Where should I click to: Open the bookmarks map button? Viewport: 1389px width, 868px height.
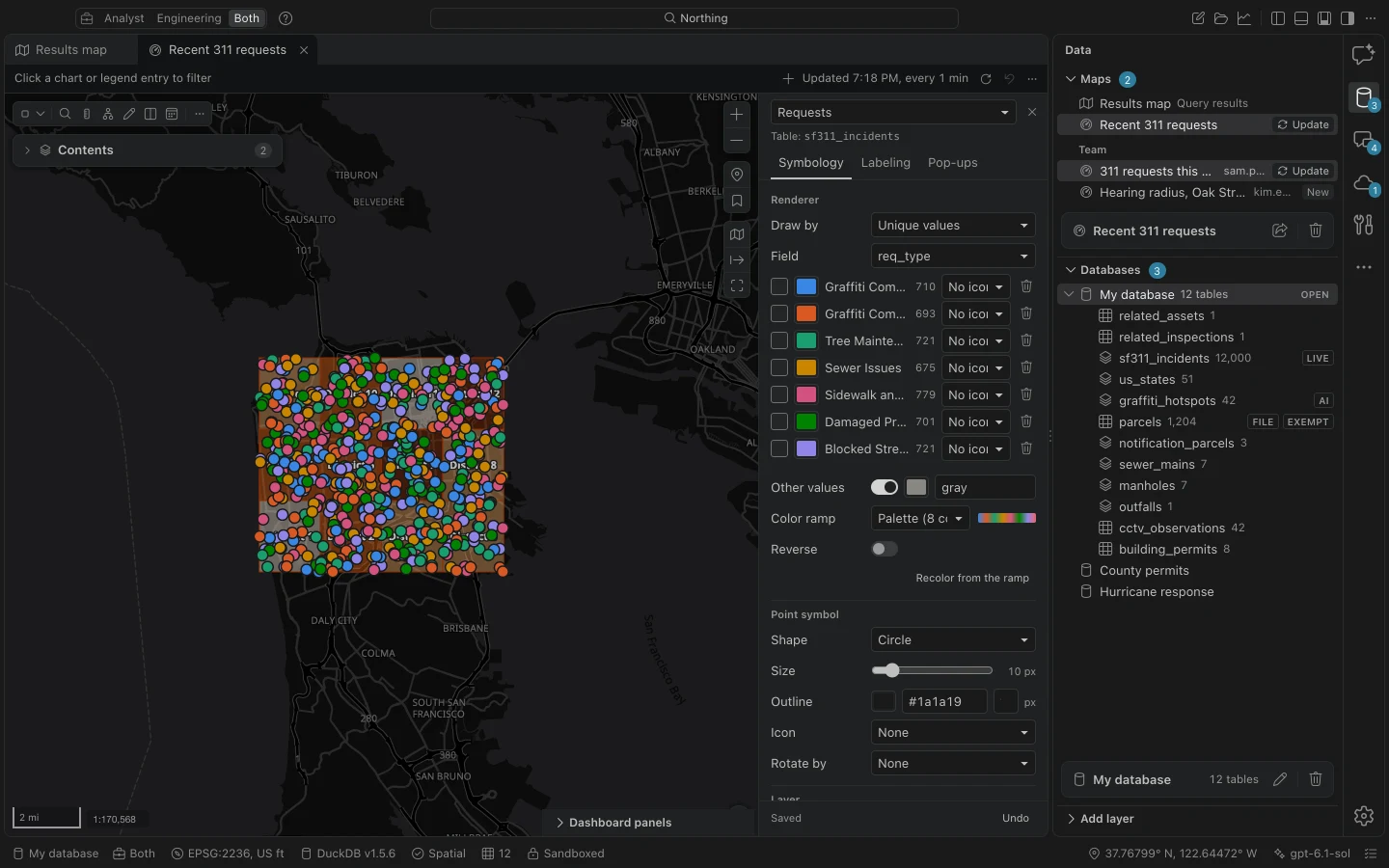[x=737, y=202]
